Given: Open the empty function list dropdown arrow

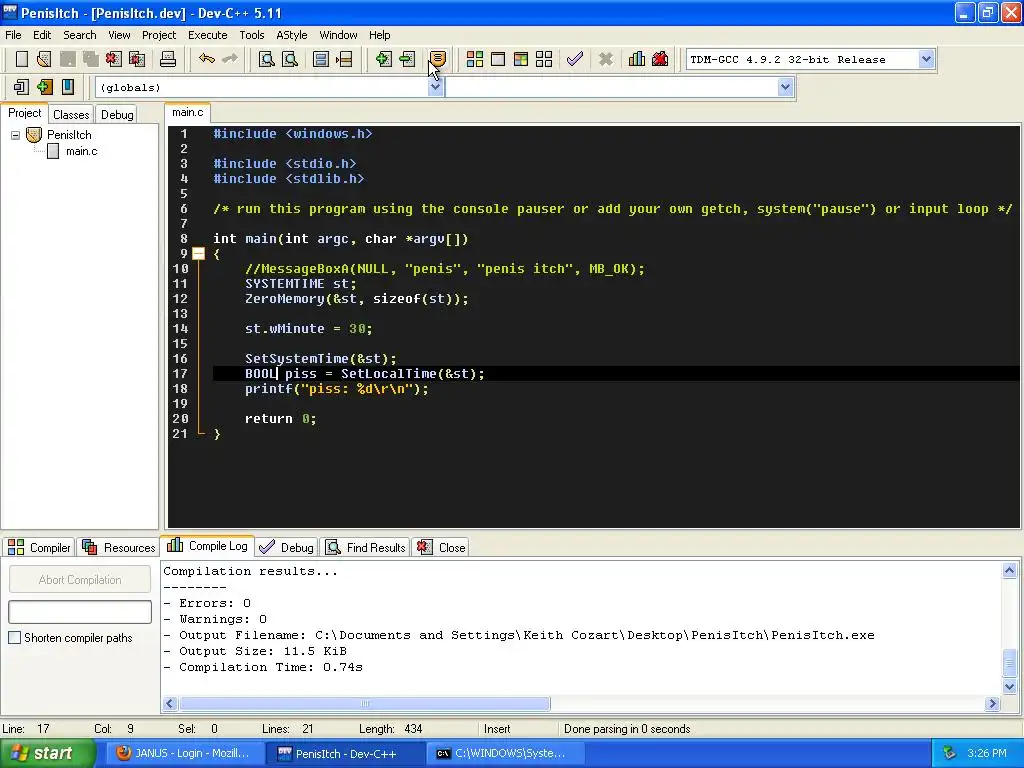Looking at the screenshot, I should (785, 88).
